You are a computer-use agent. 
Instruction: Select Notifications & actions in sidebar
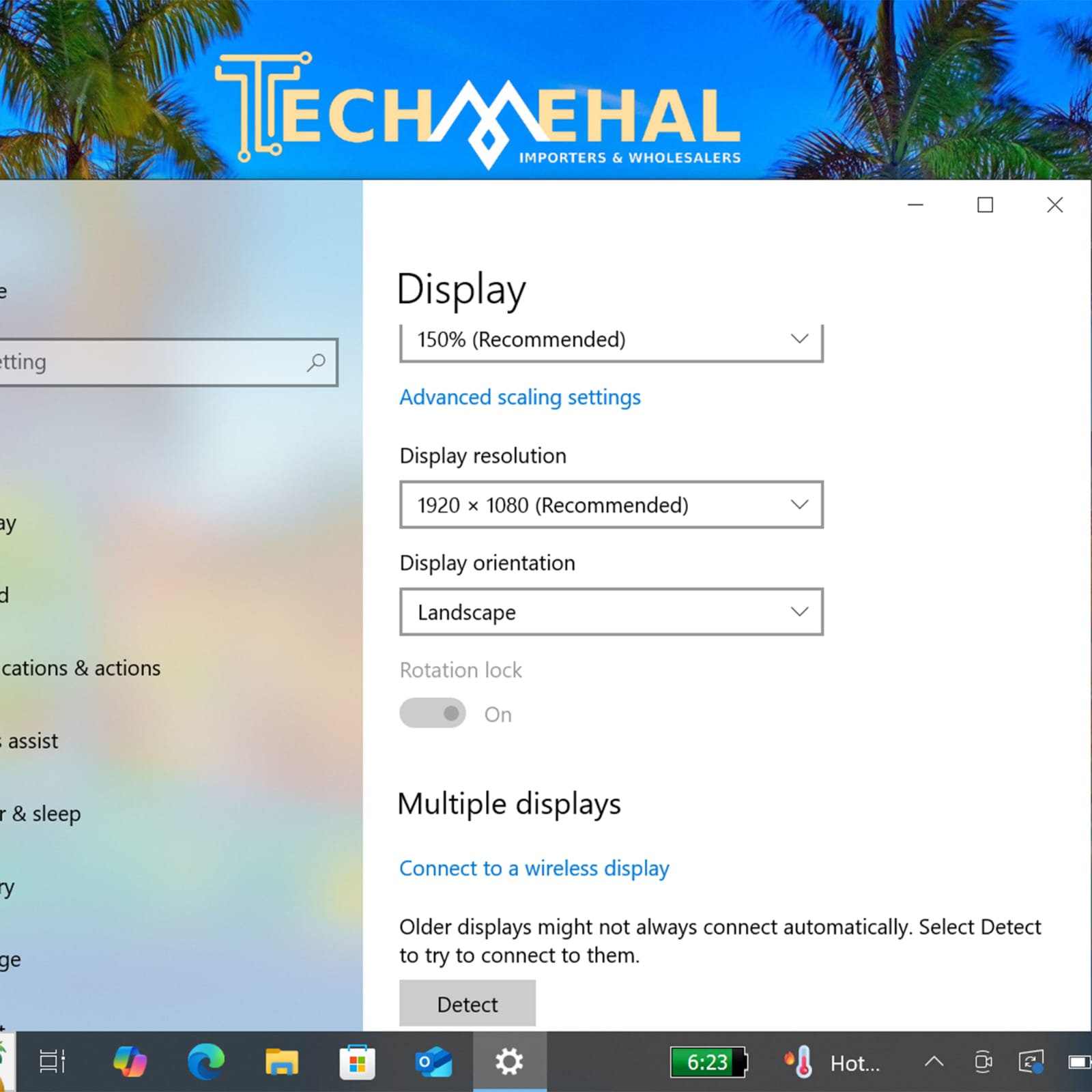point(81,668)
